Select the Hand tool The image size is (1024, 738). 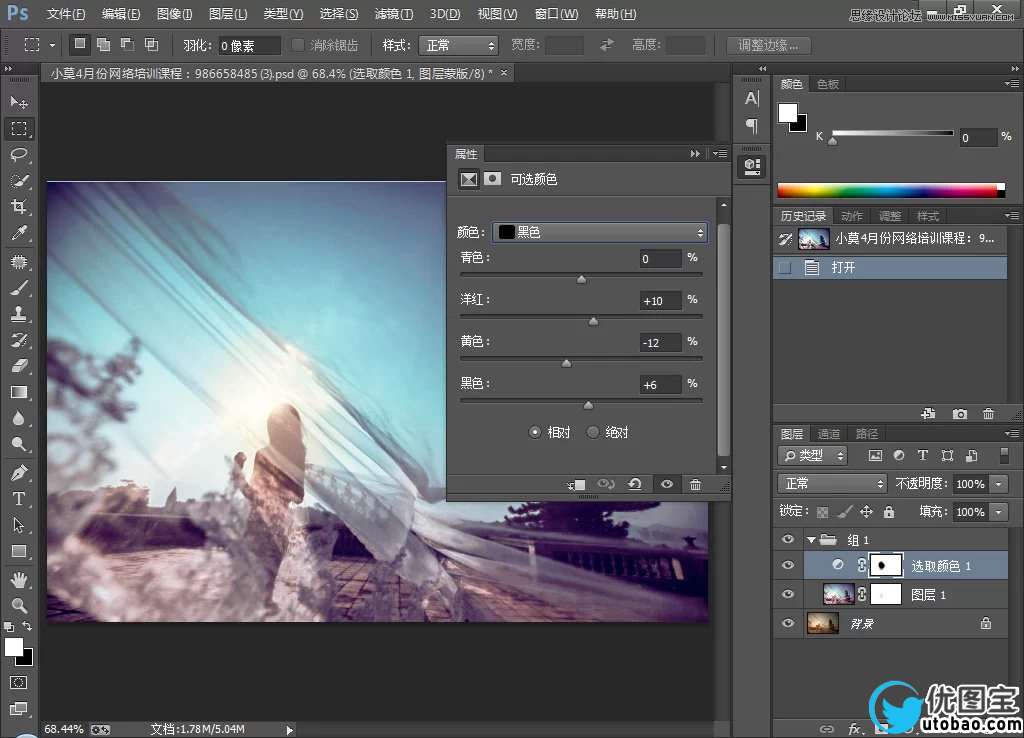[19, 579]
